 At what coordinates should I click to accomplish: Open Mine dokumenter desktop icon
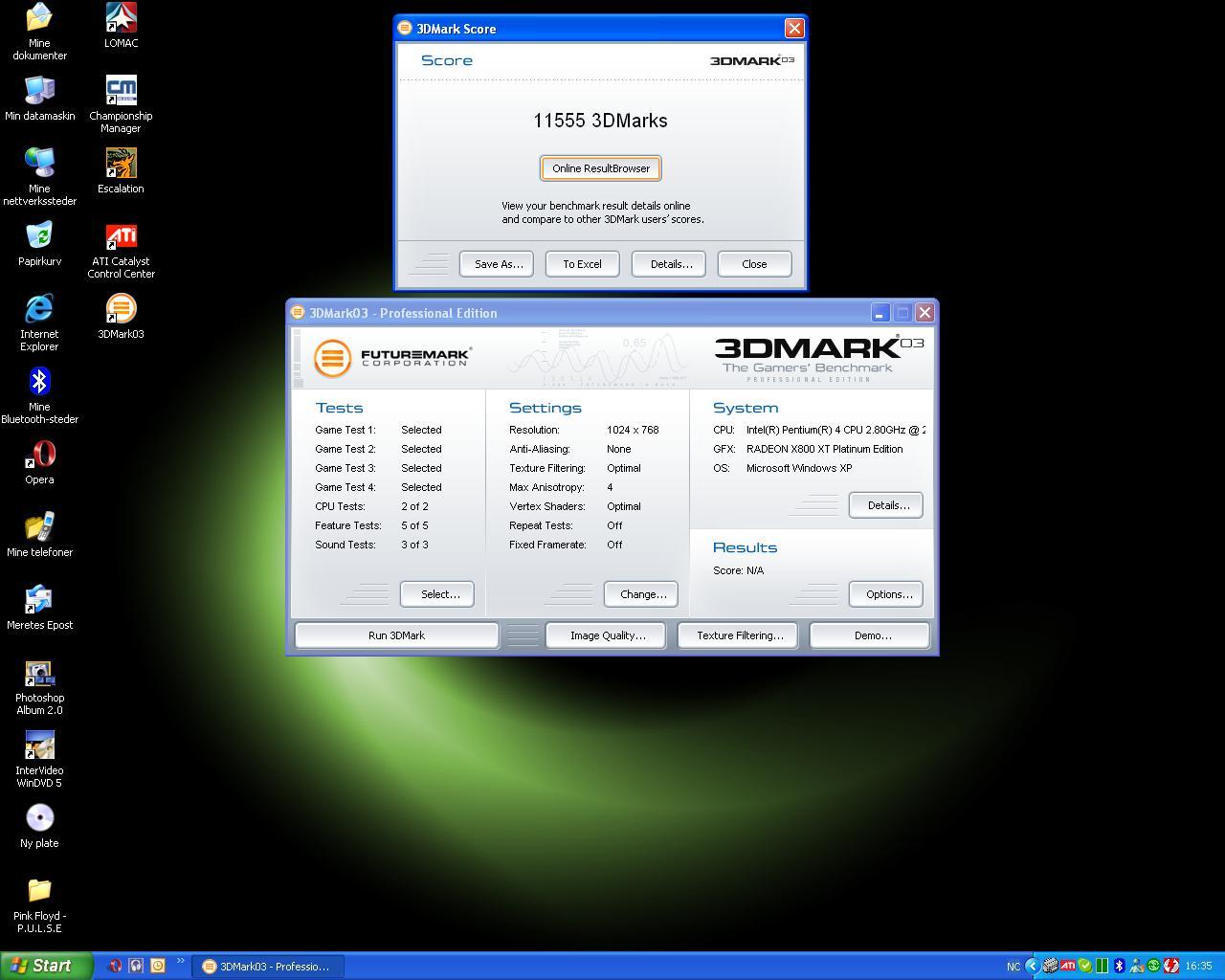[39, 32]
